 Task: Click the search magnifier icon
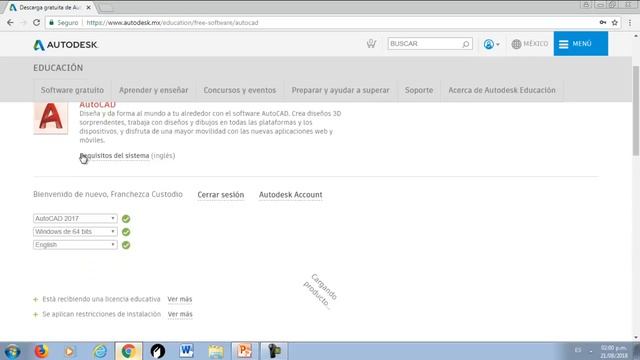coord(466,44)
